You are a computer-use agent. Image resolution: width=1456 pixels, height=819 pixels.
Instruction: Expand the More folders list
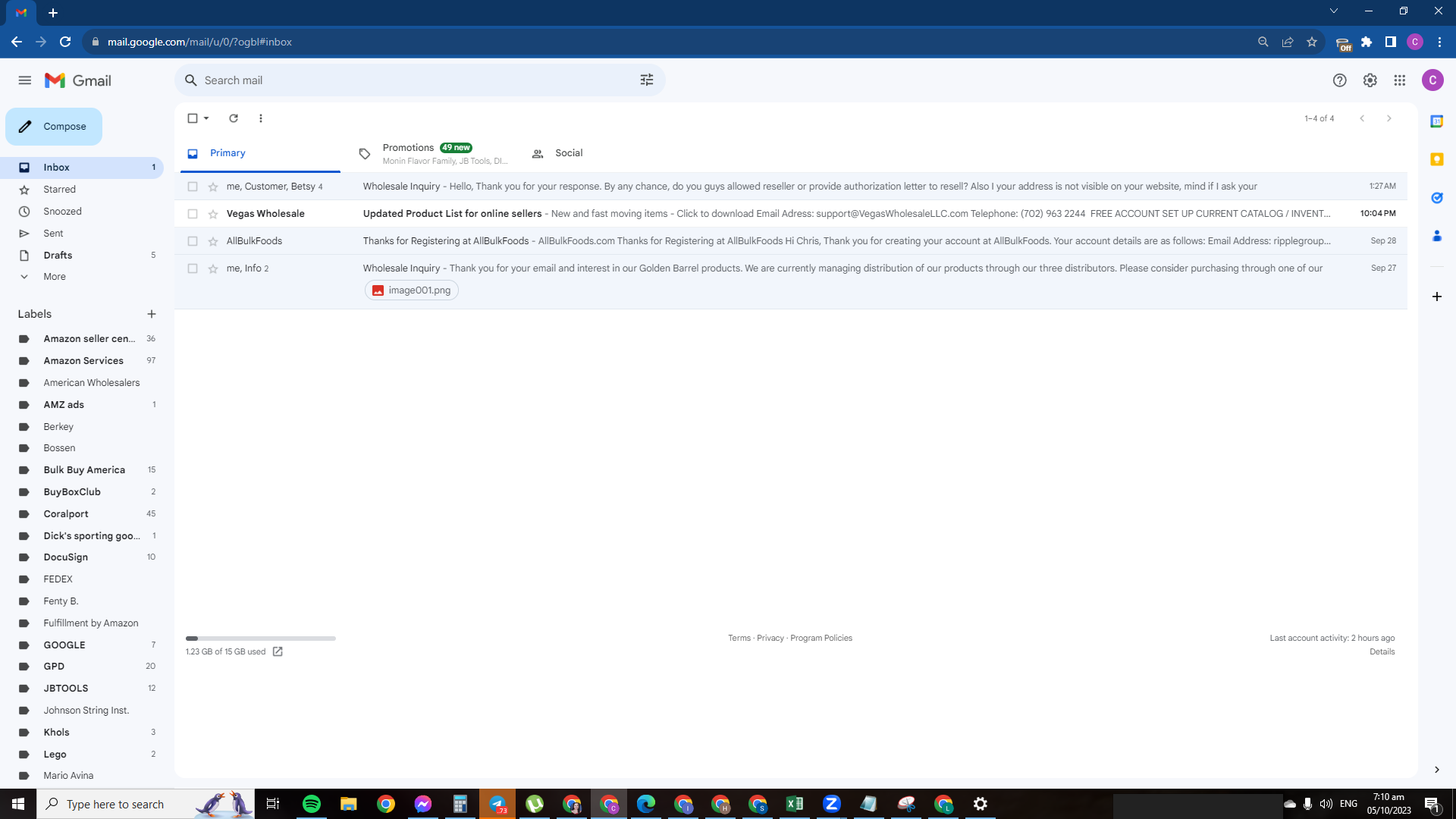pos(82,277)
